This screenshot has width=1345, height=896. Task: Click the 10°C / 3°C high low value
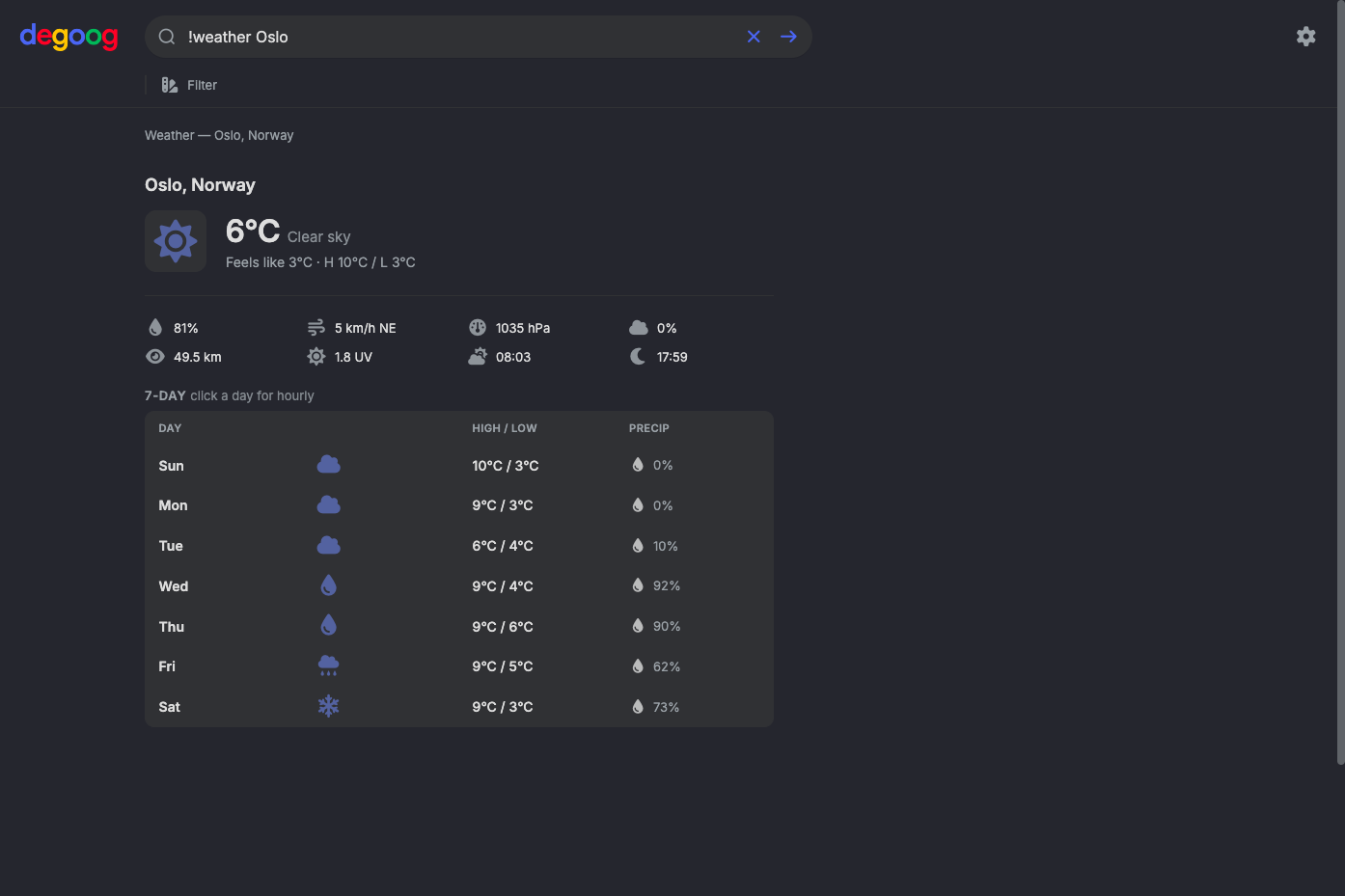(x=506, y=466)
